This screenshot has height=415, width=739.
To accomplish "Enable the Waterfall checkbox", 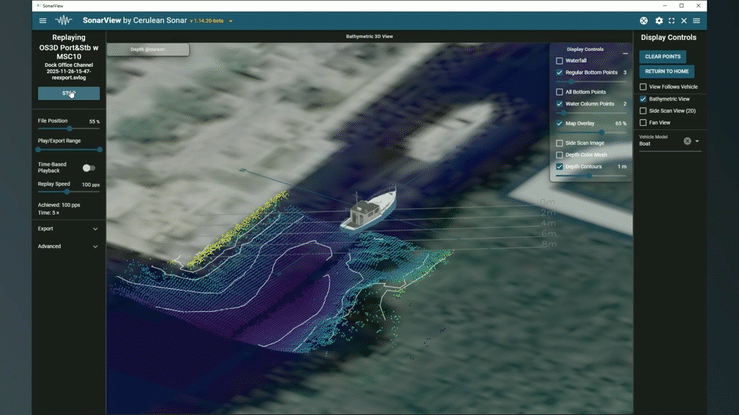I will click(x=560, y=61).
